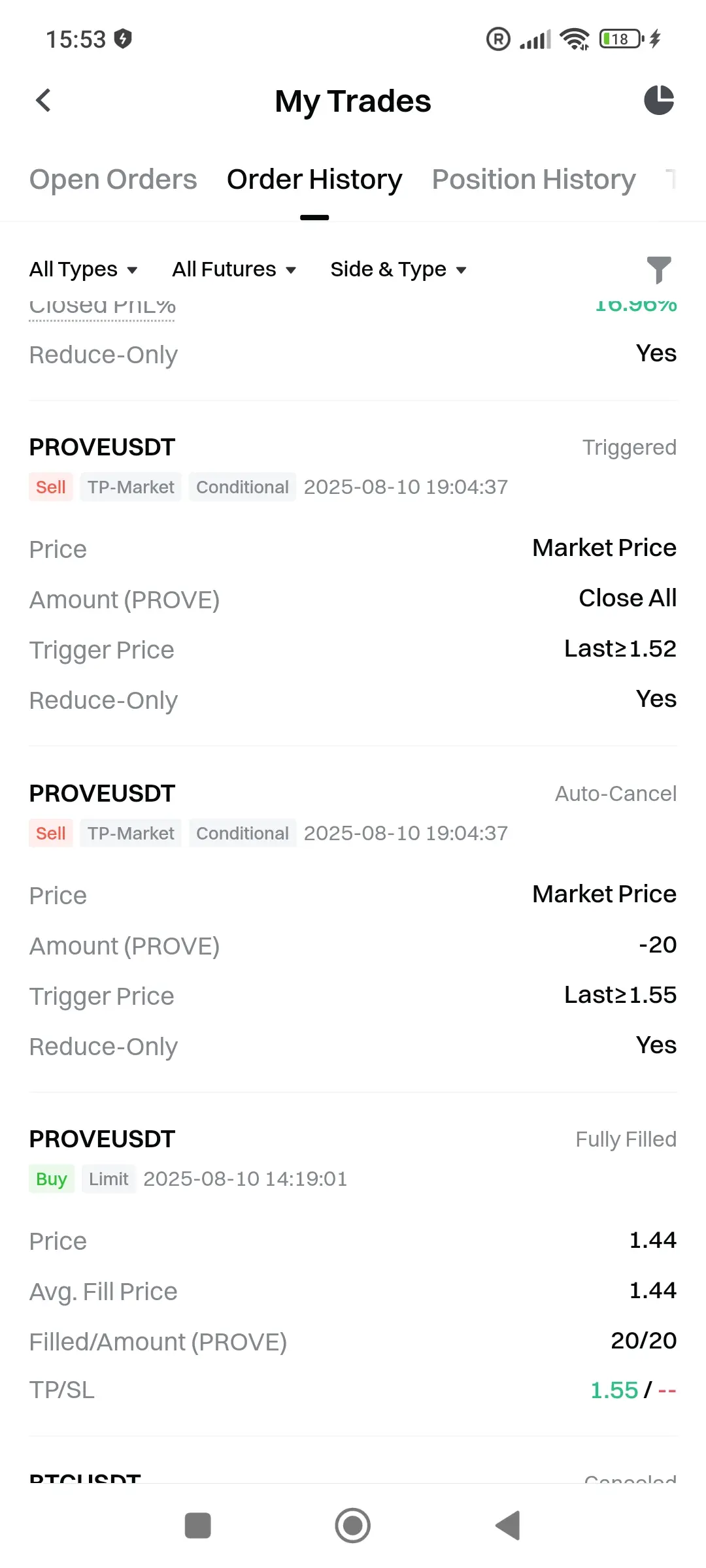Switch to the Position History tab

click(x=534, y=180)
